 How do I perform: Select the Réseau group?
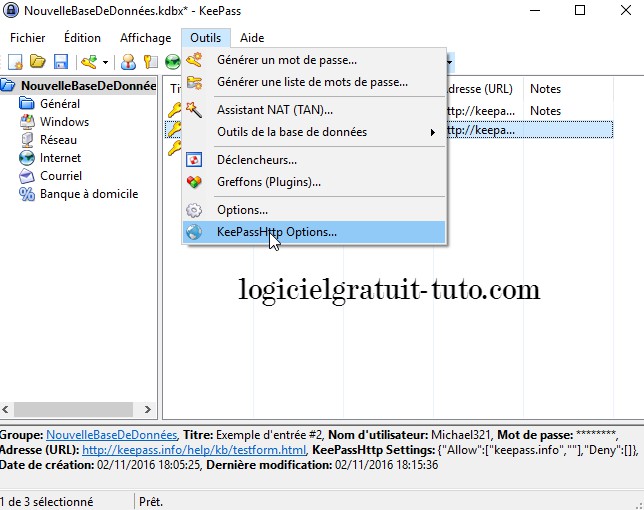[58, 140]
